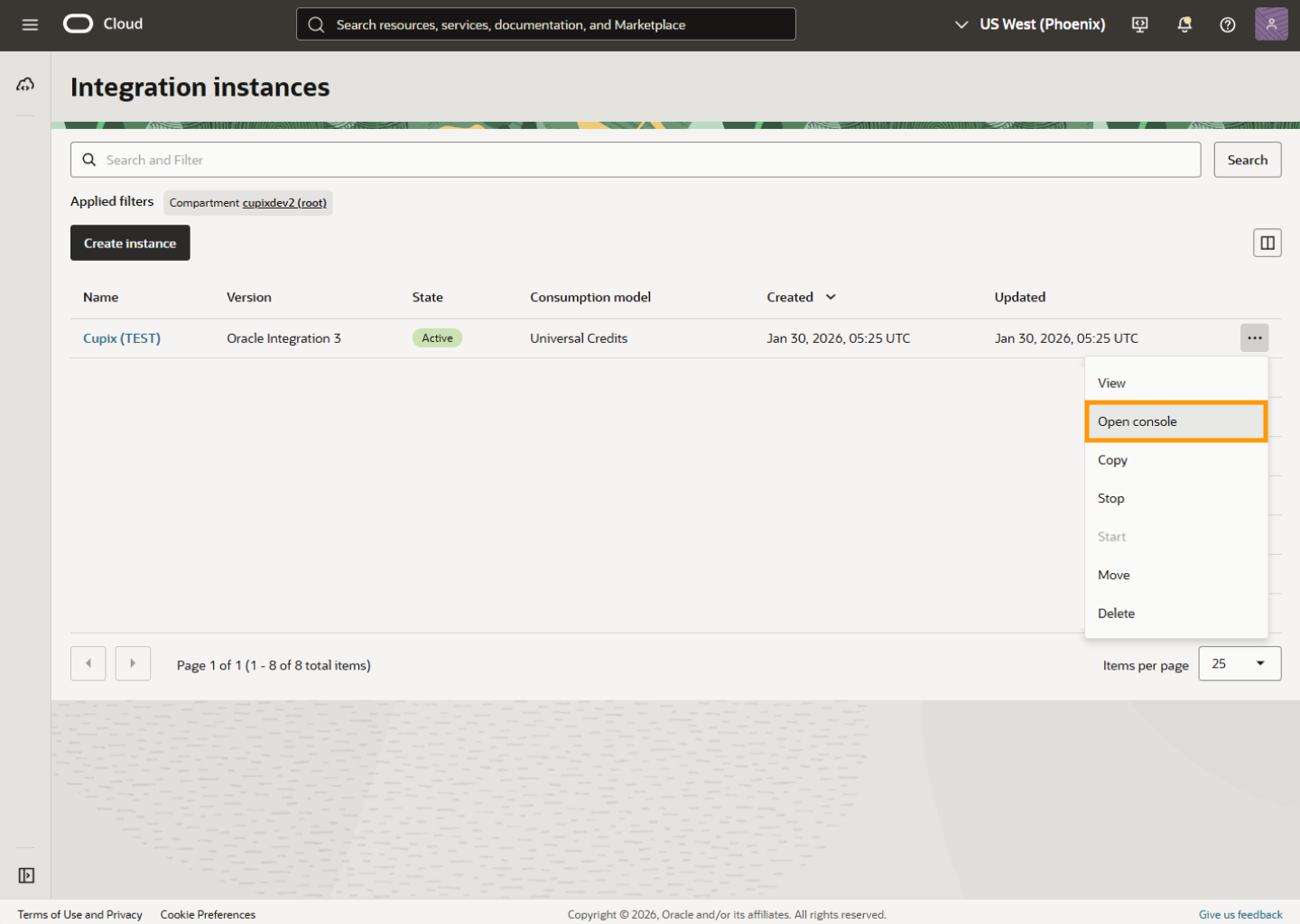Select Delete in the actions menu
The image size is (1300, 924).
tap(1176, 614)
